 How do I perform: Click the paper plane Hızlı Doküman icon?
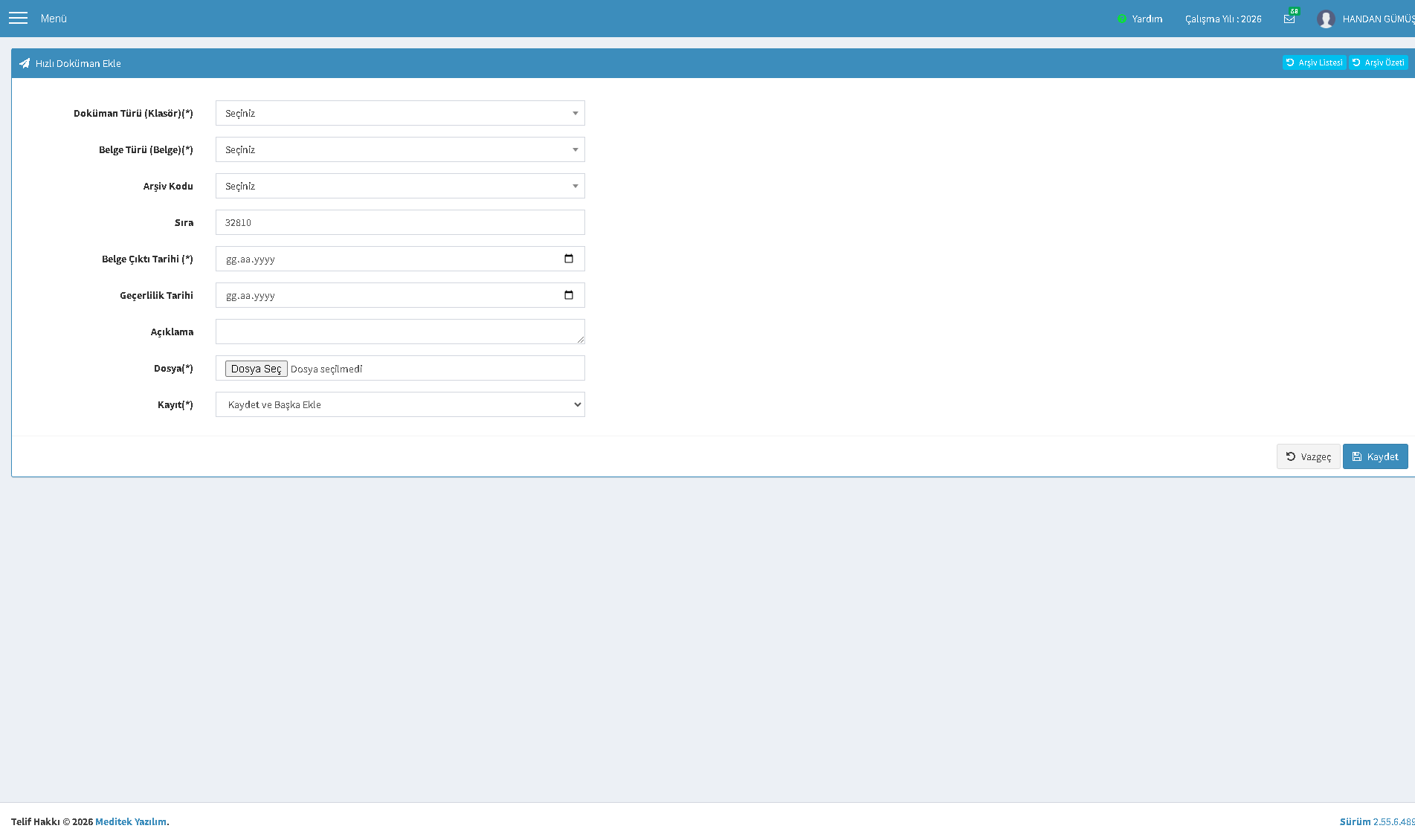coord(25,63)
